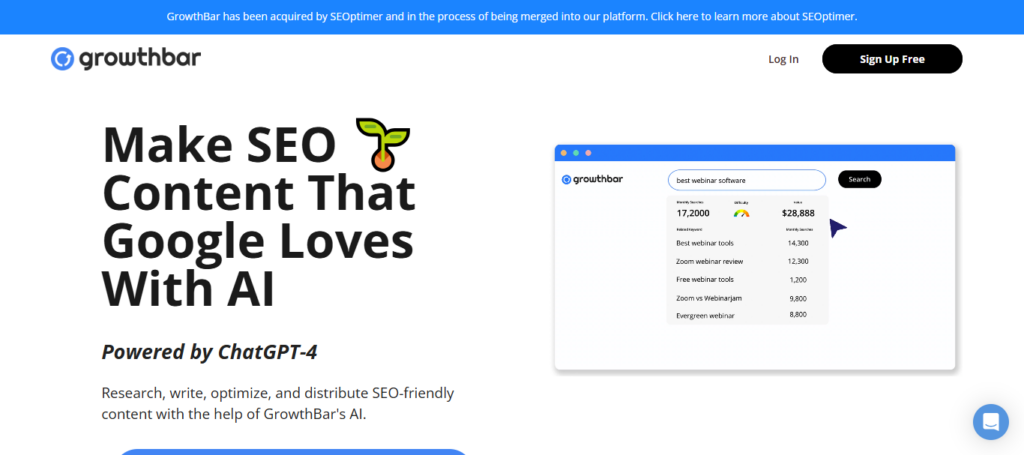Click the $28,888 value figure

click(x=798, y=213)
